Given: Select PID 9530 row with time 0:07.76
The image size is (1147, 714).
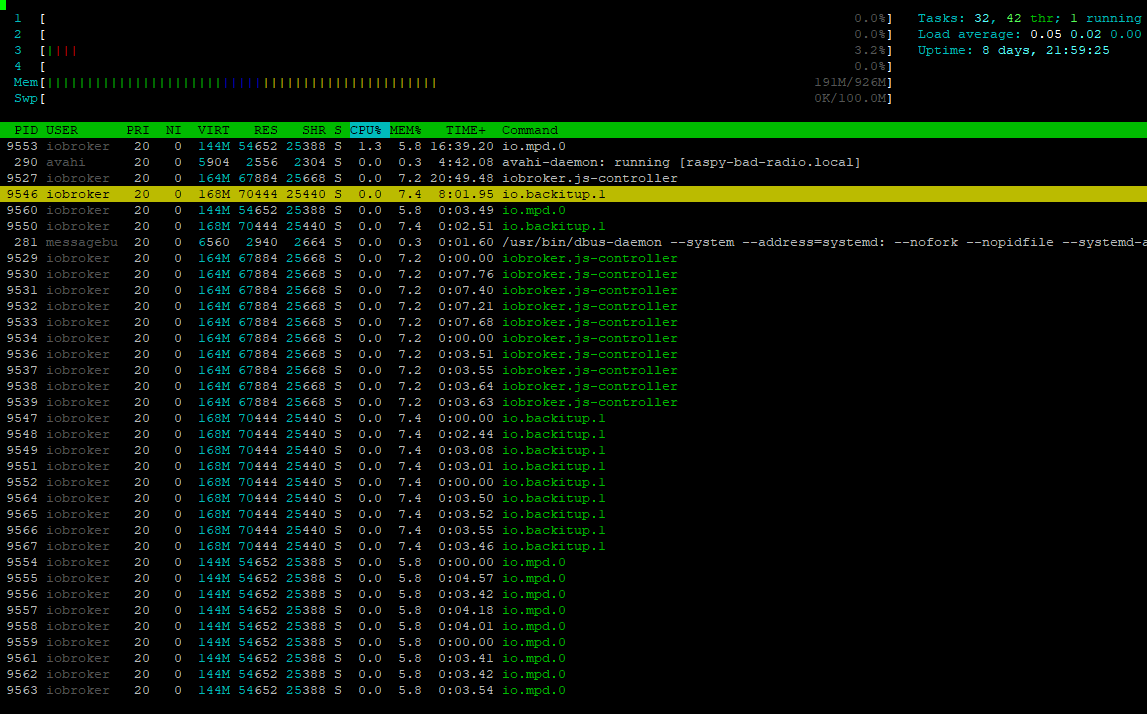Looking at the screenshot, I should point(574,274).
